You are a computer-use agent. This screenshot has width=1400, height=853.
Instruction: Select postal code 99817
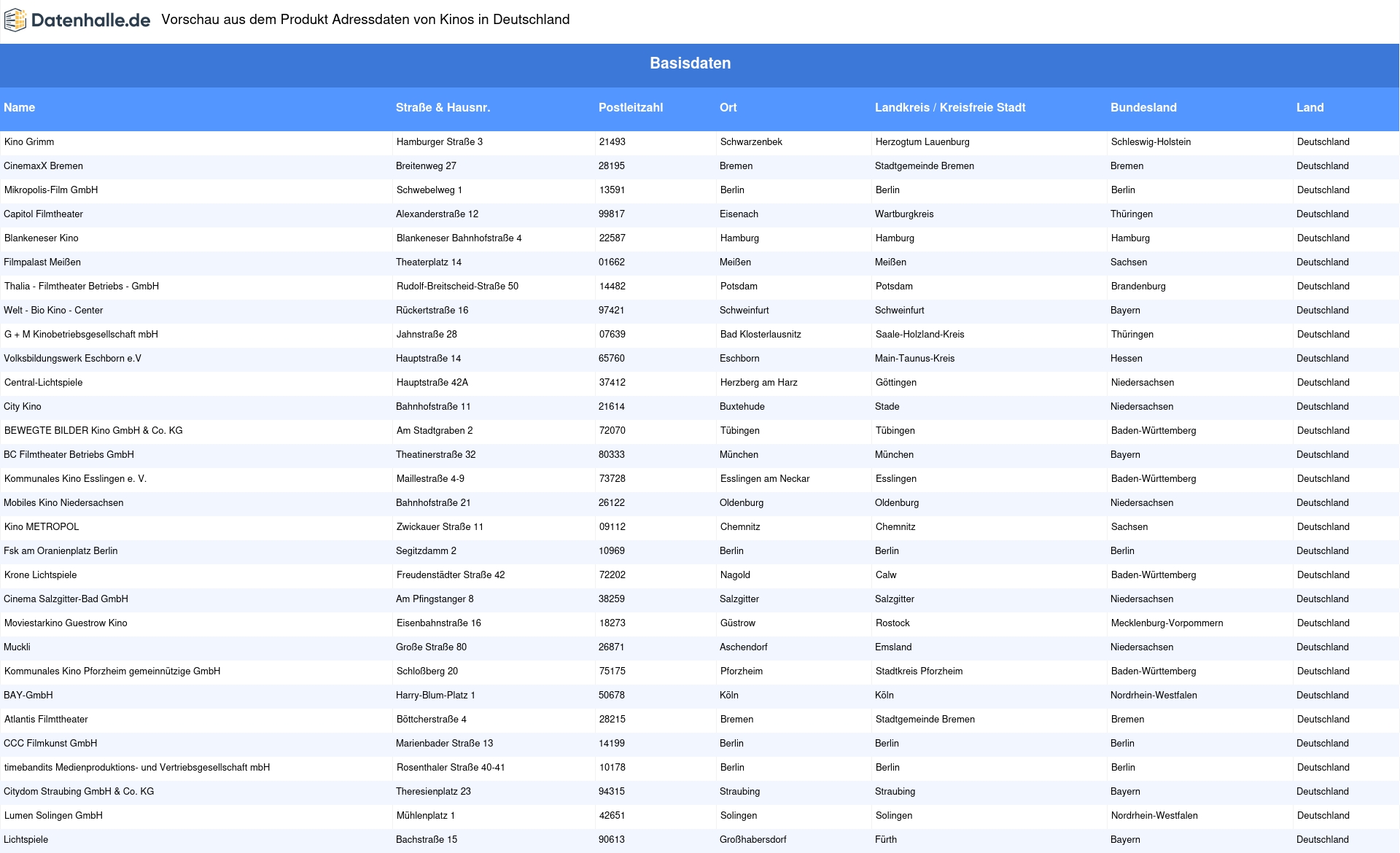click(x=612, y=214)
